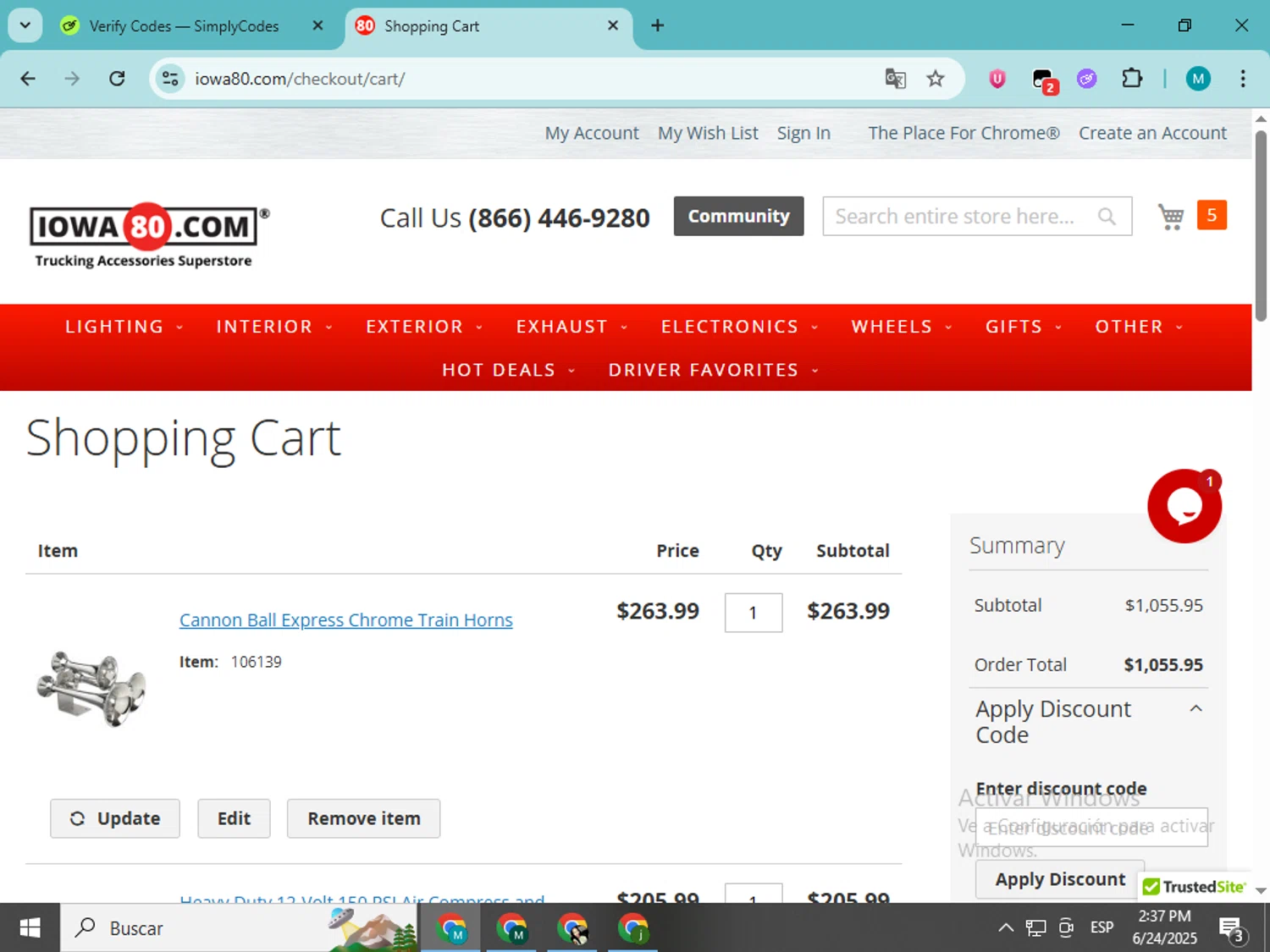1270x952 pixels.
Task: Open the tab search dropdown arrow
Action: pos(25,25)
